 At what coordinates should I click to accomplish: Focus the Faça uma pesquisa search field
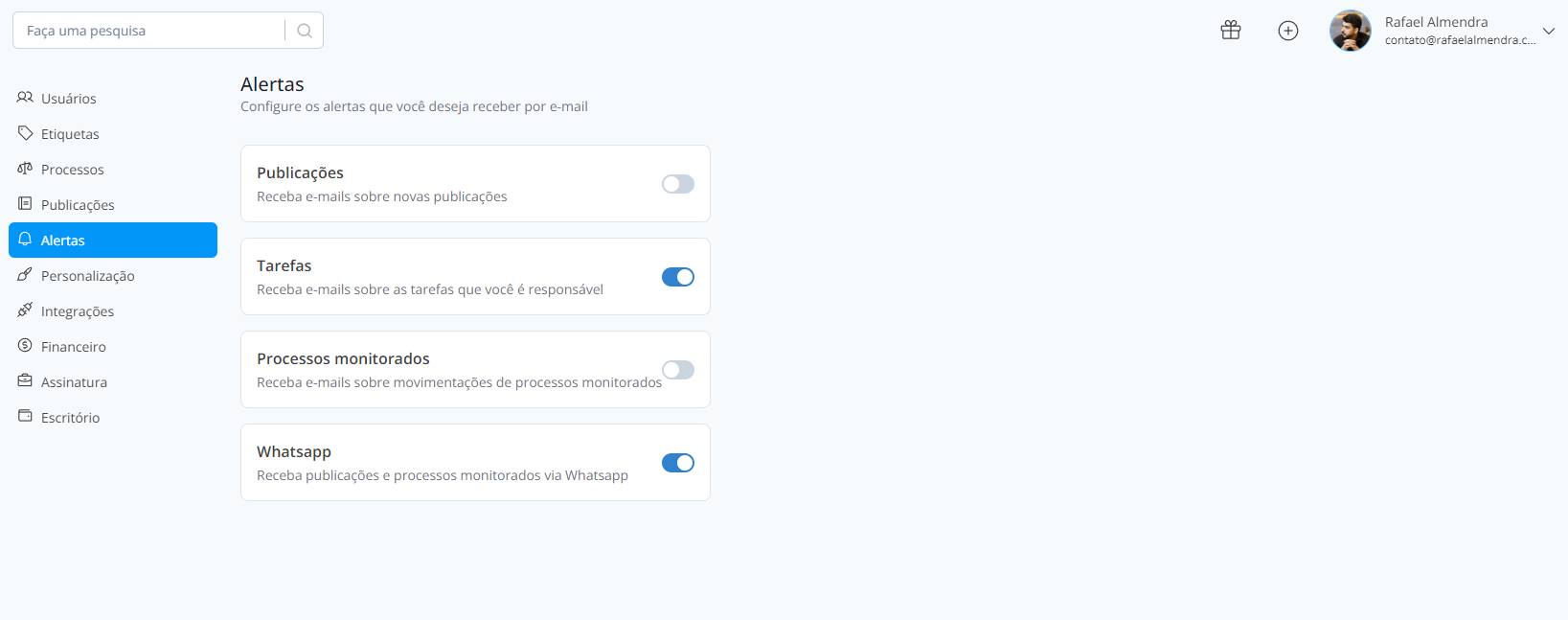[x=148, y=31]
